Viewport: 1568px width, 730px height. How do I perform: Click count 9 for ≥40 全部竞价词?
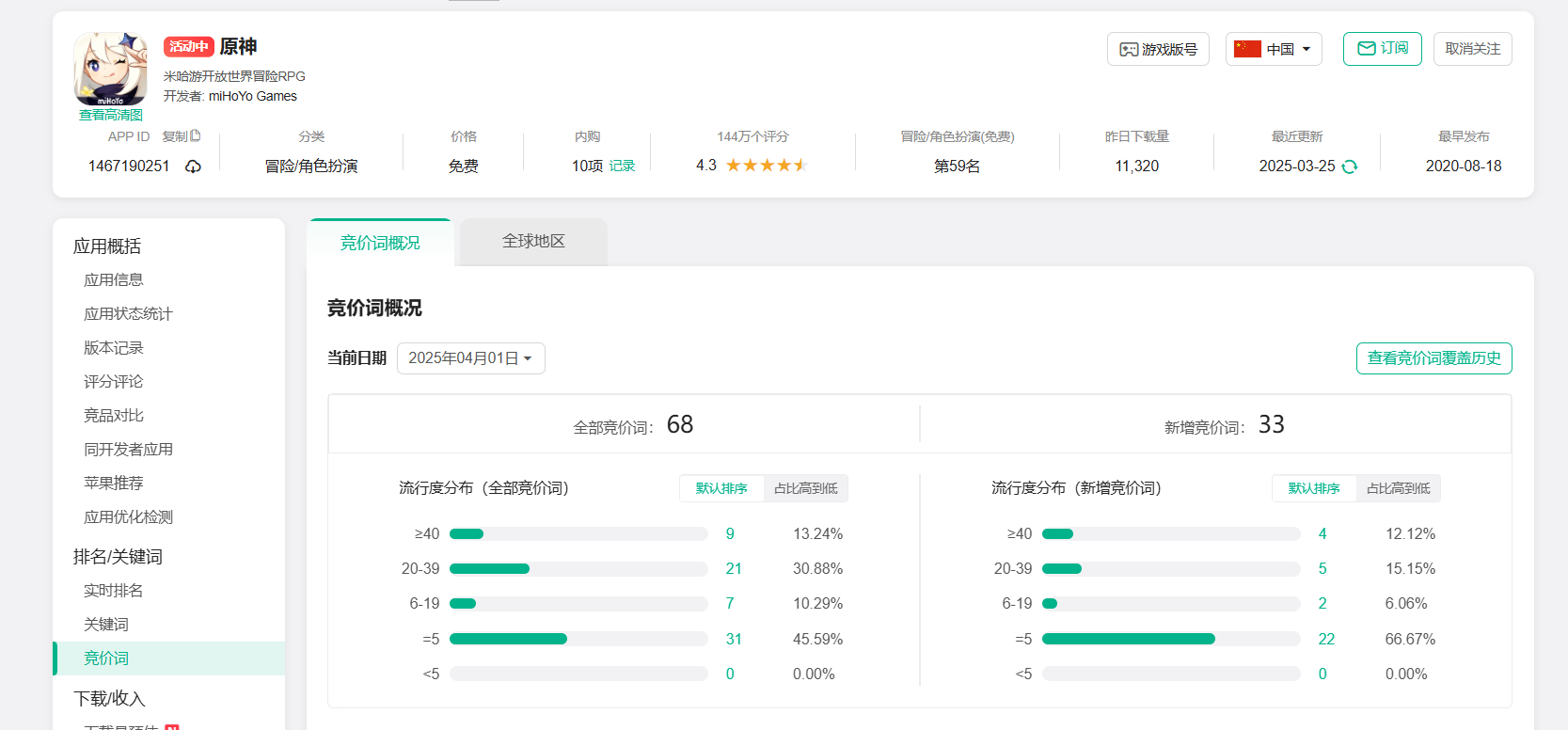[x=730, y=534]
